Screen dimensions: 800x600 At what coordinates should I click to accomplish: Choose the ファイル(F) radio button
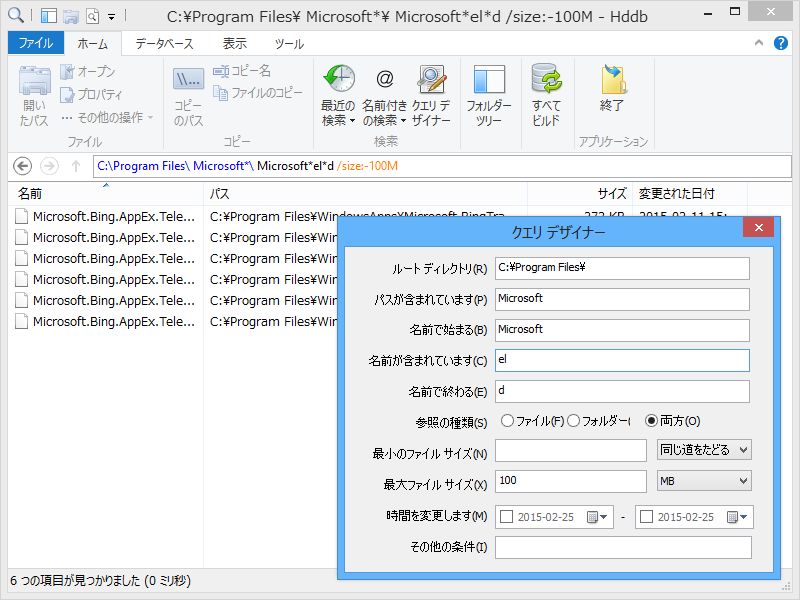[x=508, y=420]
